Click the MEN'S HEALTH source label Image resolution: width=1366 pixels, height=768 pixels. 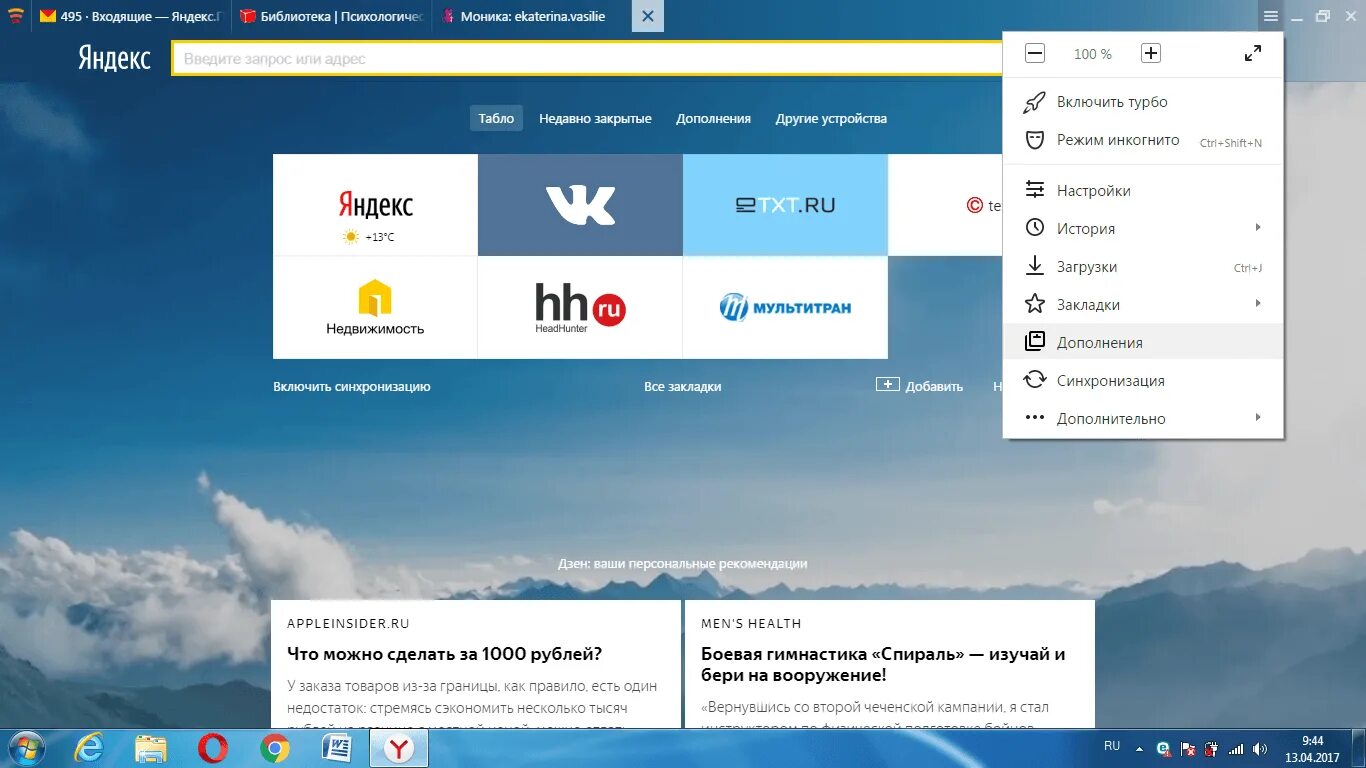pos(751,623)
